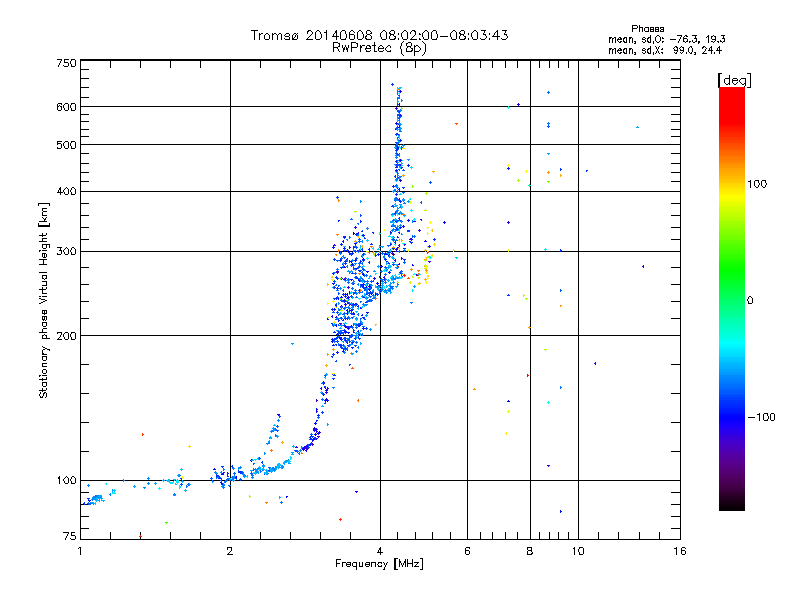Click the y-axis tick label "600"

[66, 107]
